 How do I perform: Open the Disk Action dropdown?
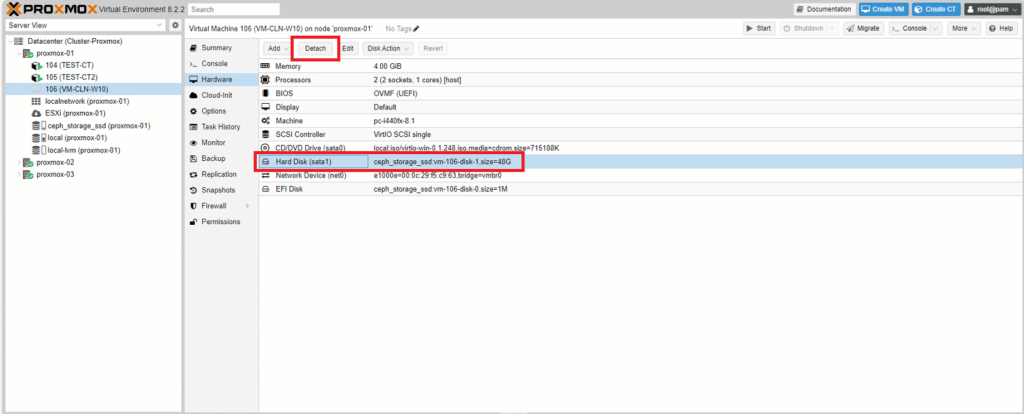[x=388, y=48]
